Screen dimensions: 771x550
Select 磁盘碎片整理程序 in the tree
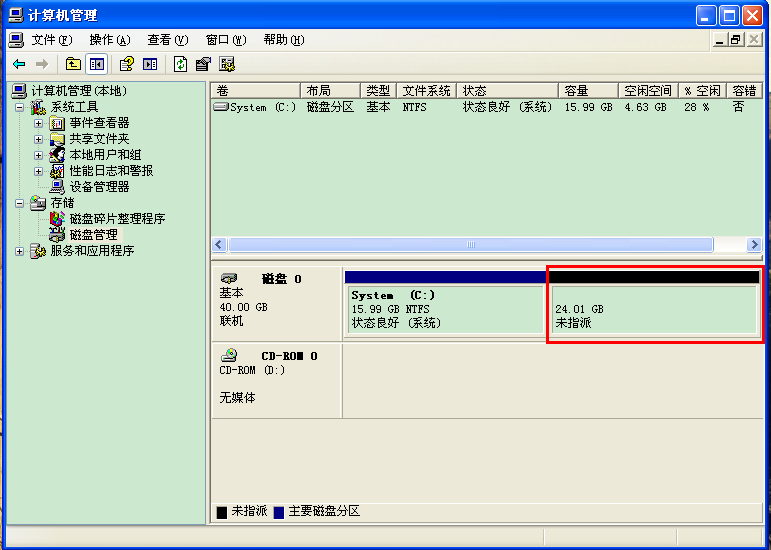pos(117,219)
